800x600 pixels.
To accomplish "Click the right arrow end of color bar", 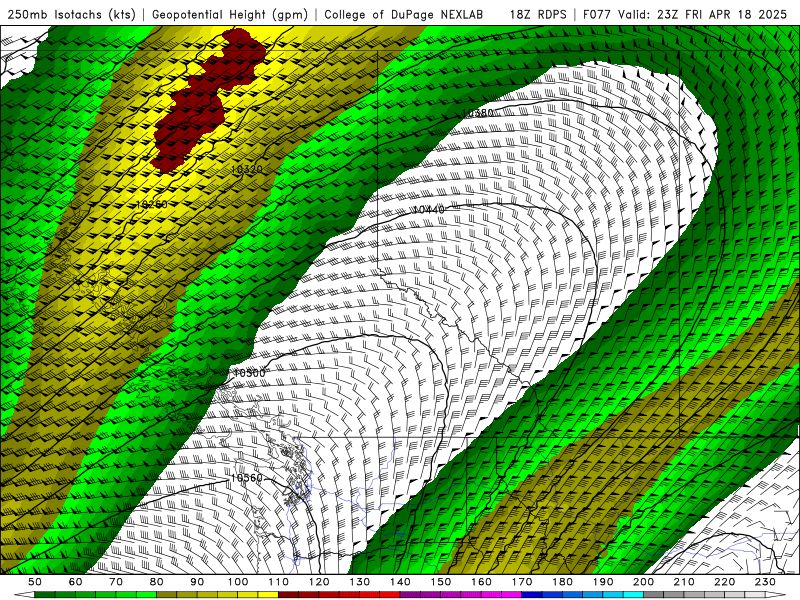I will (776, 595).
